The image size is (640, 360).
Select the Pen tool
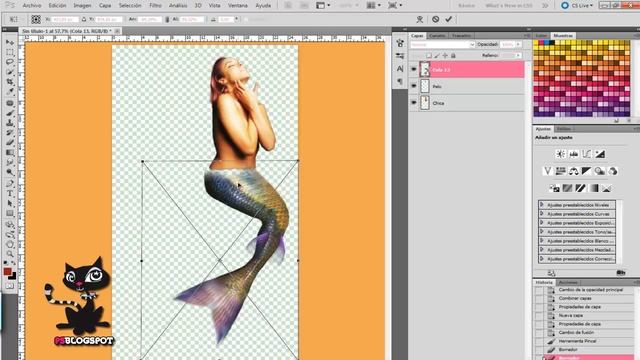click(x=10, y=183)
